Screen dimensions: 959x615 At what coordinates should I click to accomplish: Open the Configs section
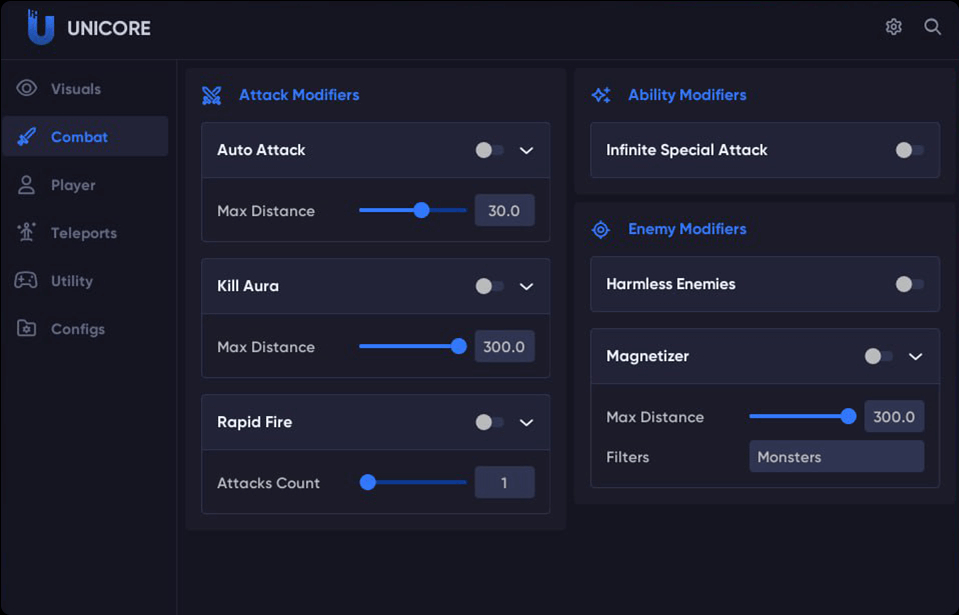pos(78,328)
